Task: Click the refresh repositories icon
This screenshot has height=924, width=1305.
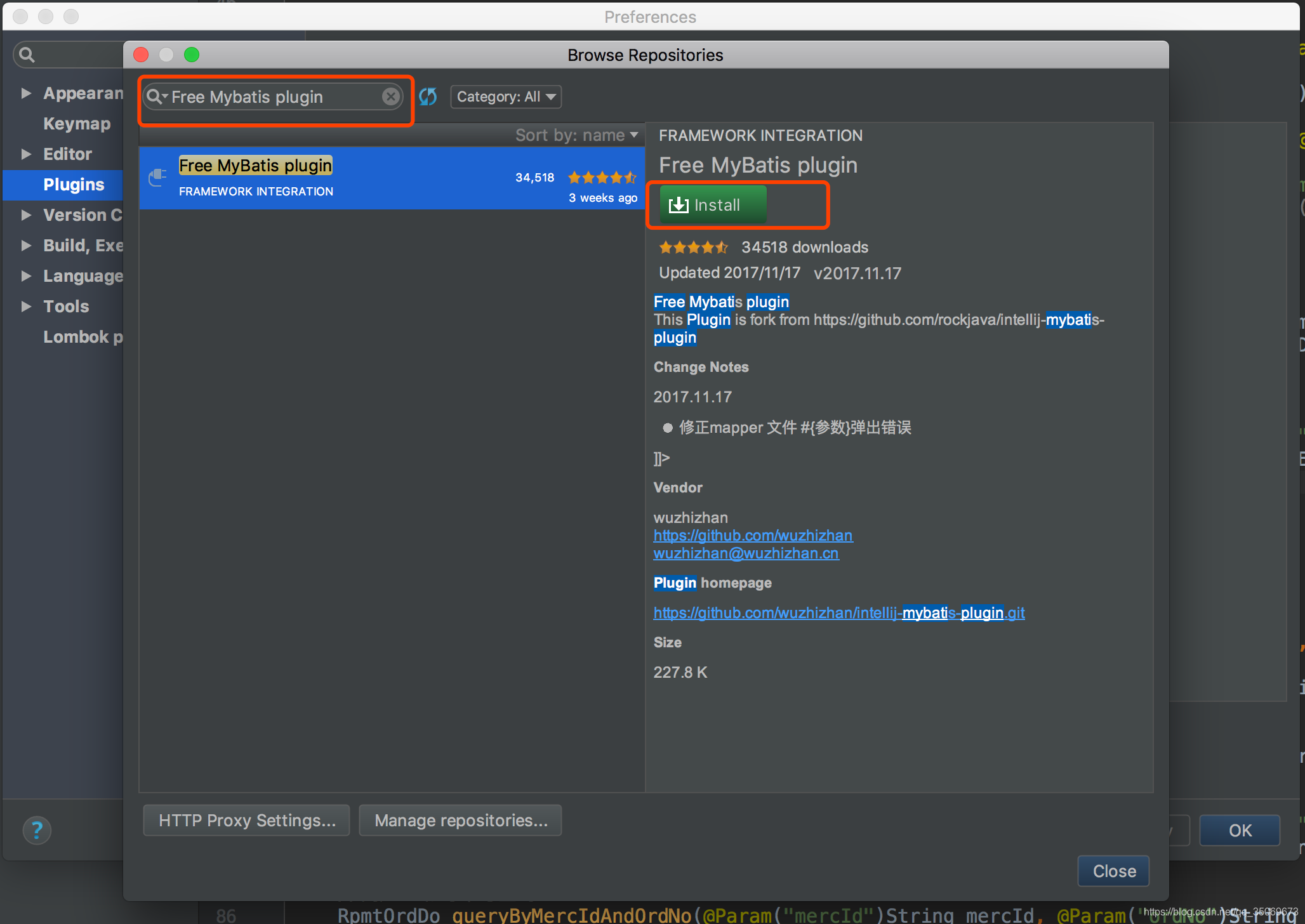Action: [x=428, y=96]
